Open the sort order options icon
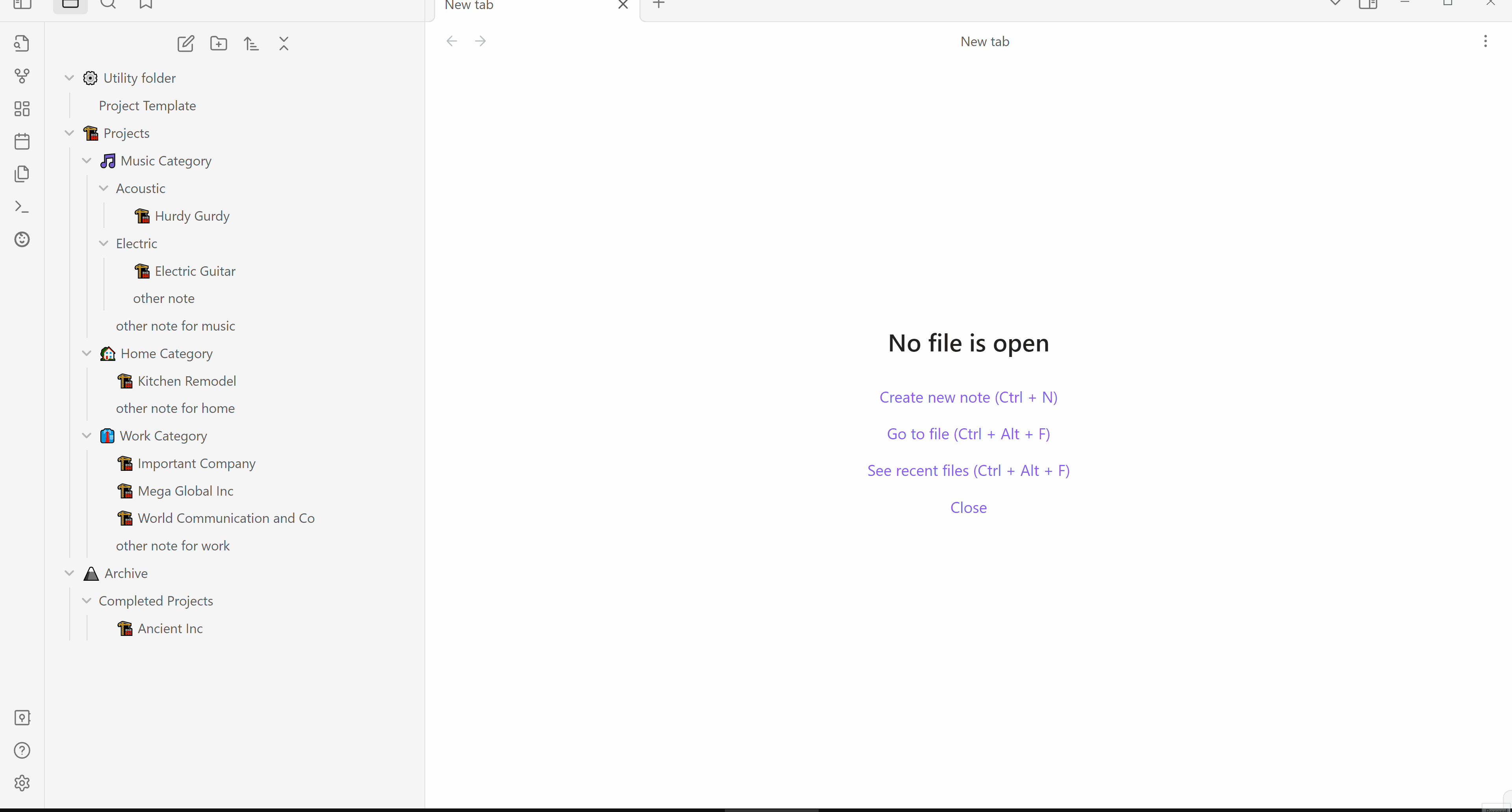The height and width of the screenshot is (812, 1512). [251, 43]
